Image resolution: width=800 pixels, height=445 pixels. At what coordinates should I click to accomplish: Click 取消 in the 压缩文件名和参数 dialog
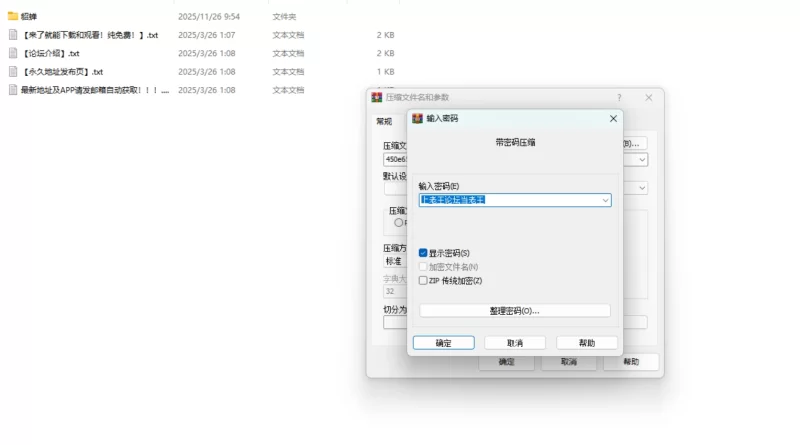pos(568,362)
